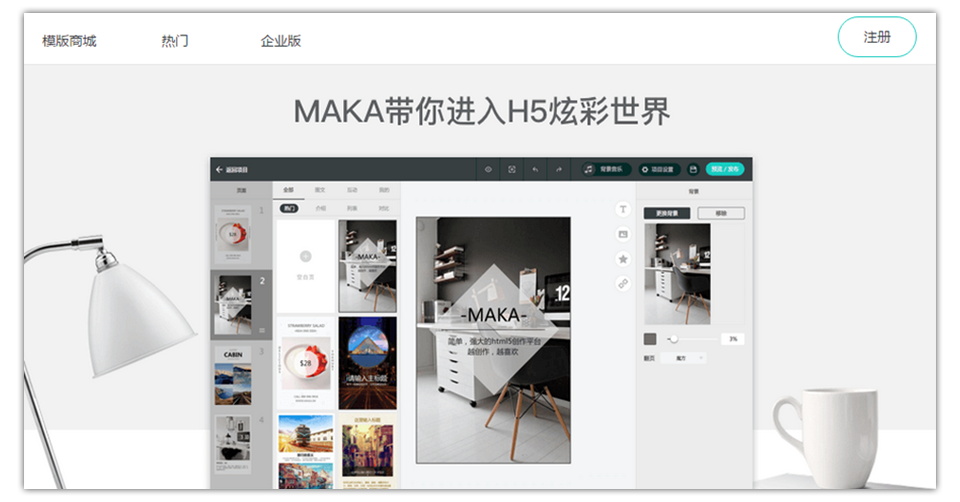Select the star shape tool icon
960x502 pixels.
623,259
